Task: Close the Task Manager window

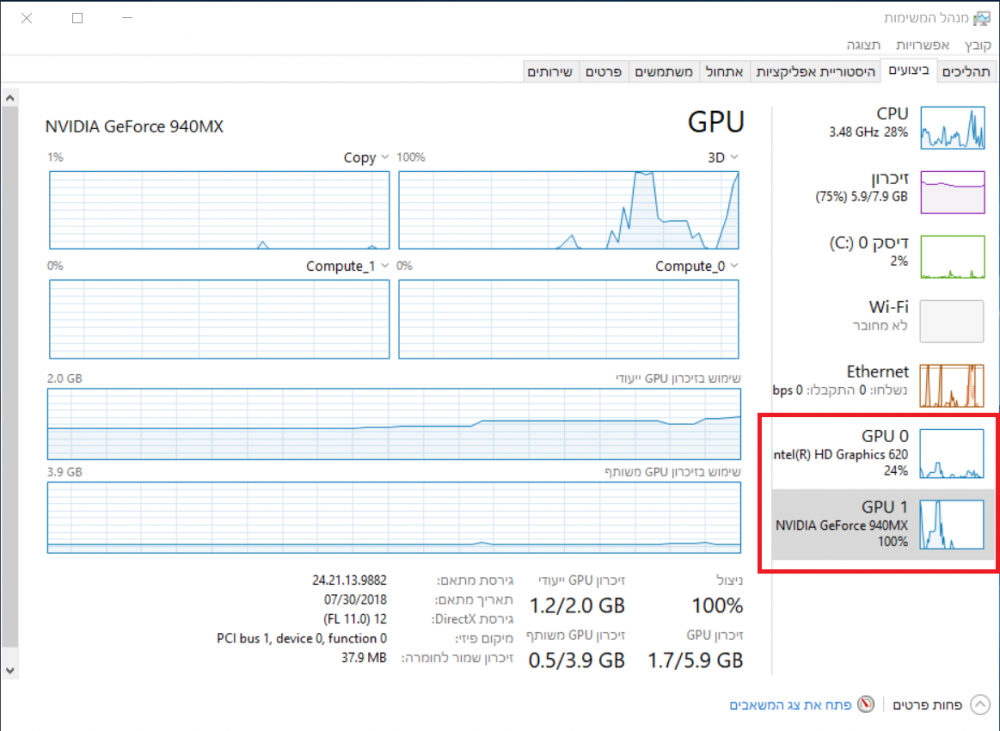Action: click(27, 18)
